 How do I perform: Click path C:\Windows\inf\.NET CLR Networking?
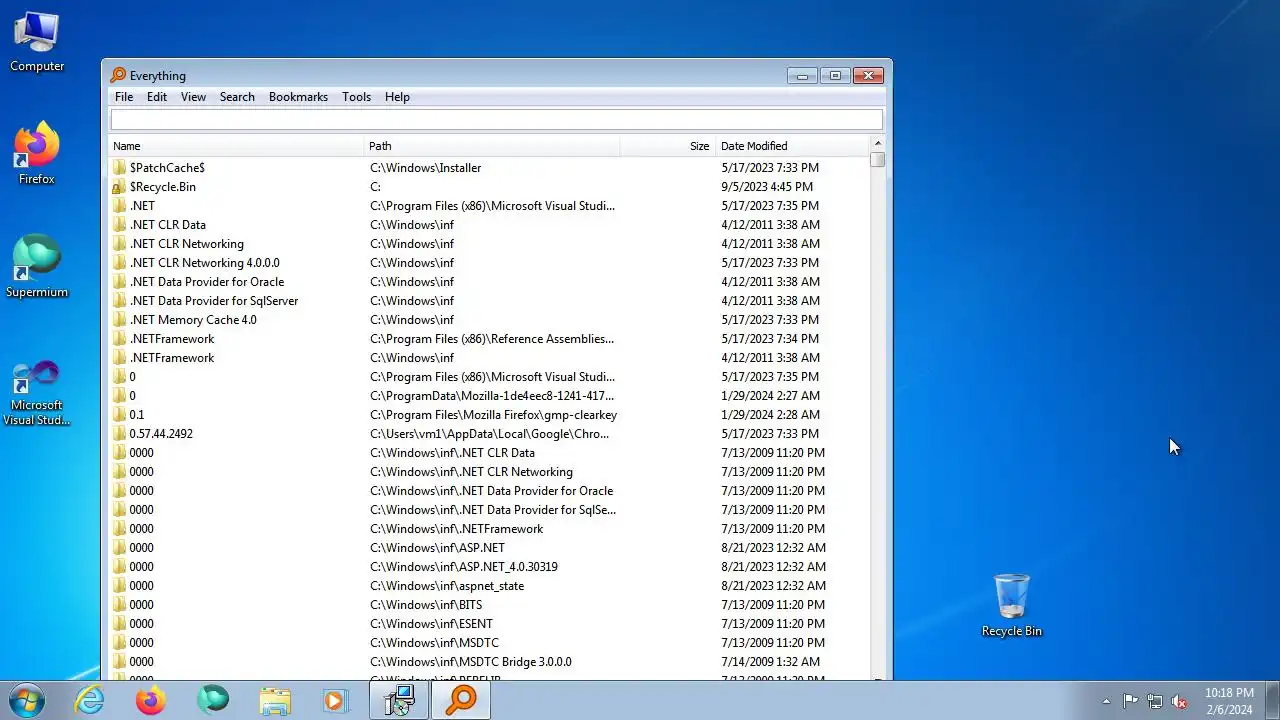pyautogui.click(x=471, y=472)
